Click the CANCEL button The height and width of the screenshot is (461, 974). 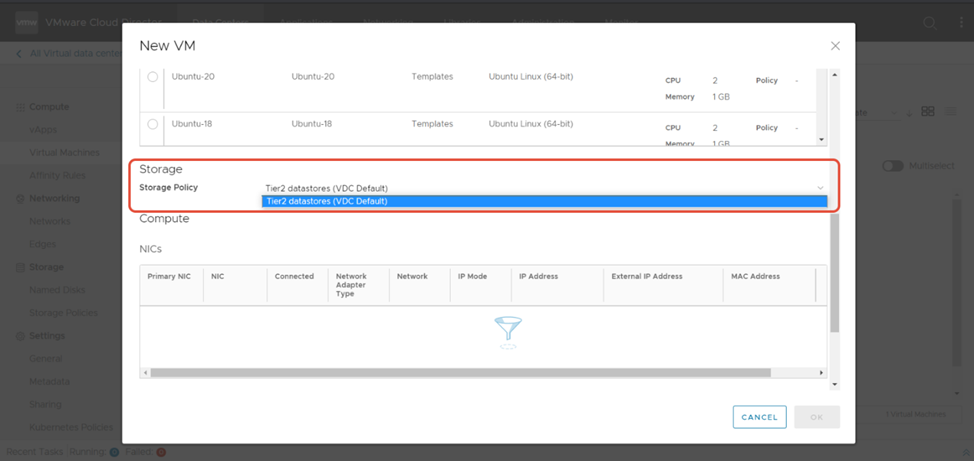tap(759, 417)
